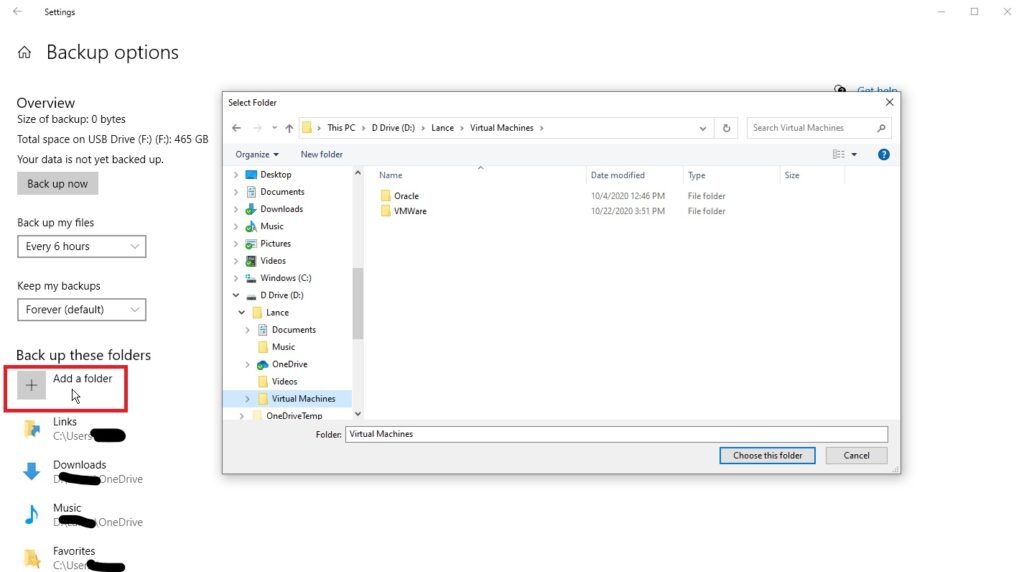
Task: Sort by Name column header
Action: pyautogui.click(x=391, y=175)
